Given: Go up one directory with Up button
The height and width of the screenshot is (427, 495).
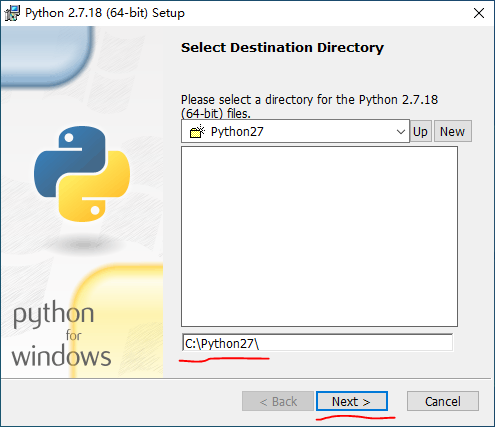Looking at the screenshot, I should coord(421,131).
